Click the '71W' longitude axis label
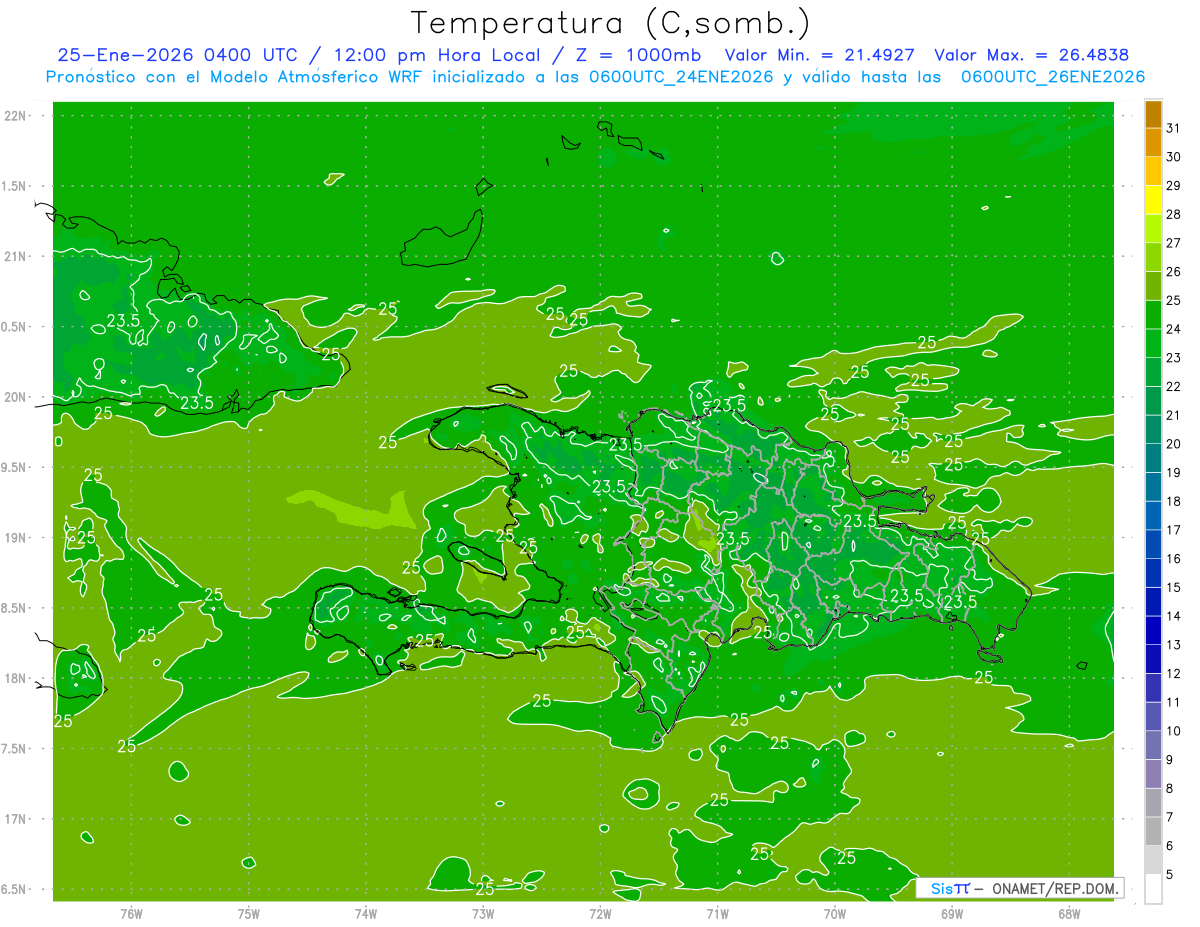The height and width of the screenshot is (927, 1200). pyautogui.click(x=717, y=913)
